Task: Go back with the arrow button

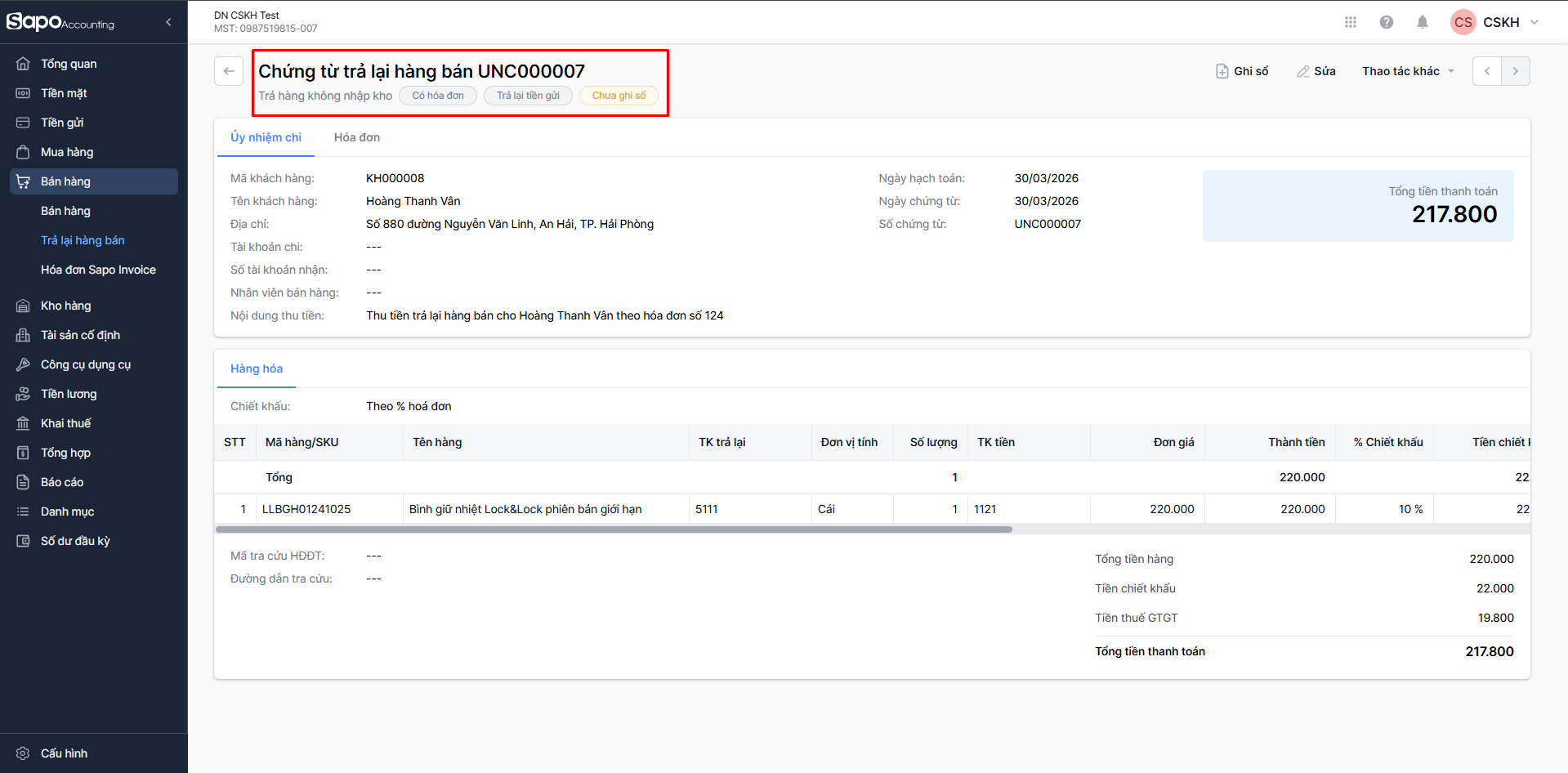Action: (x=229, y=71)
